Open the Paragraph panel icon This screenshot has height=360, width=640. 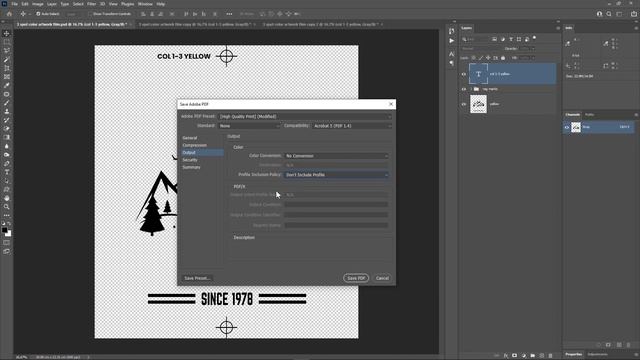pyautogui.click(x=451, y=63)
